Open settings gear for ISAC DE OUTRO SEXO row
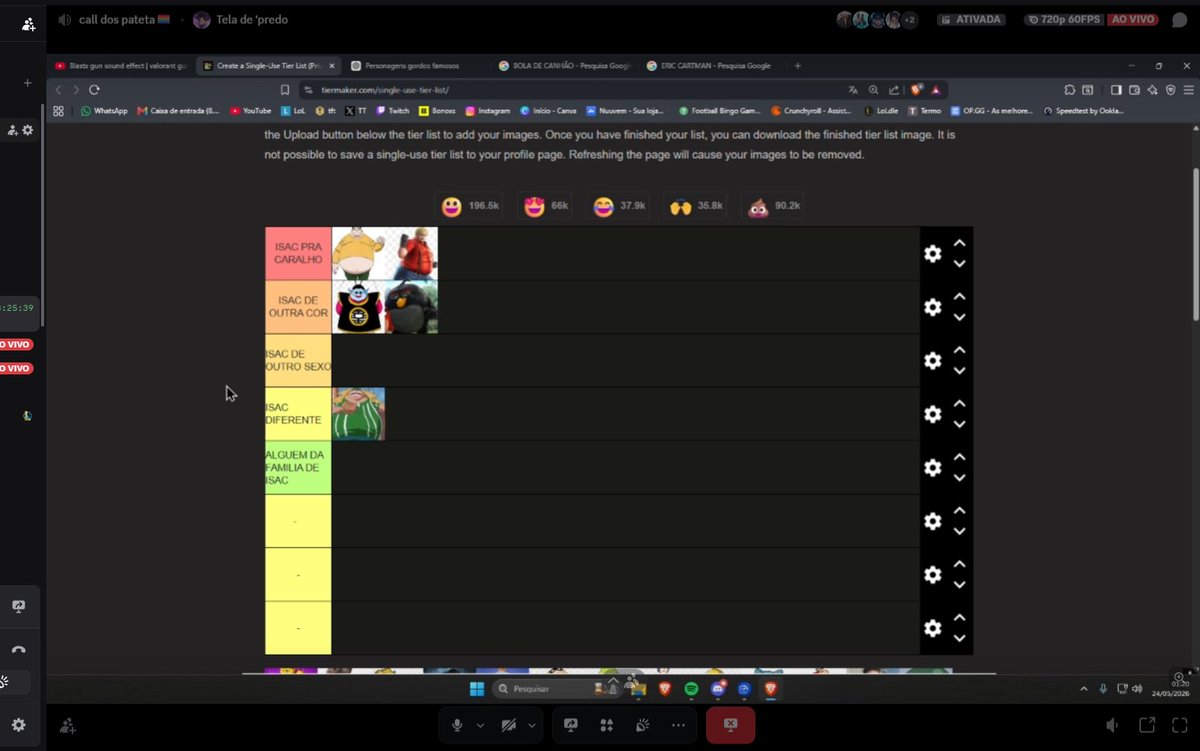The width and height of the screenshot is (1200, 751). pyautogui.click(x=933, y=361)
